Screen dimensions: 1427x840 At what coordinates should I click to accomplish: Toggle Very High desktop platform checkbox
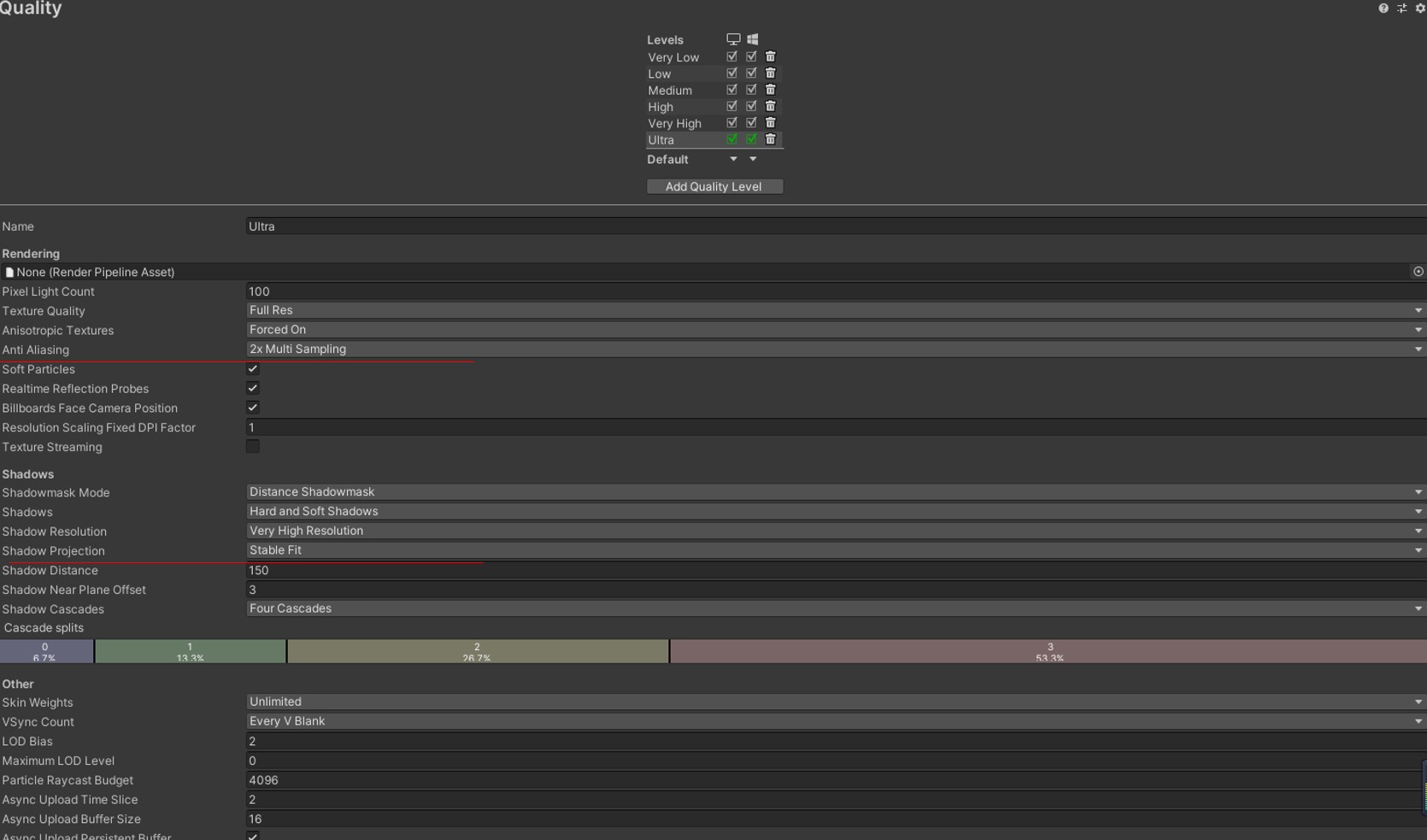click(732, 122)
